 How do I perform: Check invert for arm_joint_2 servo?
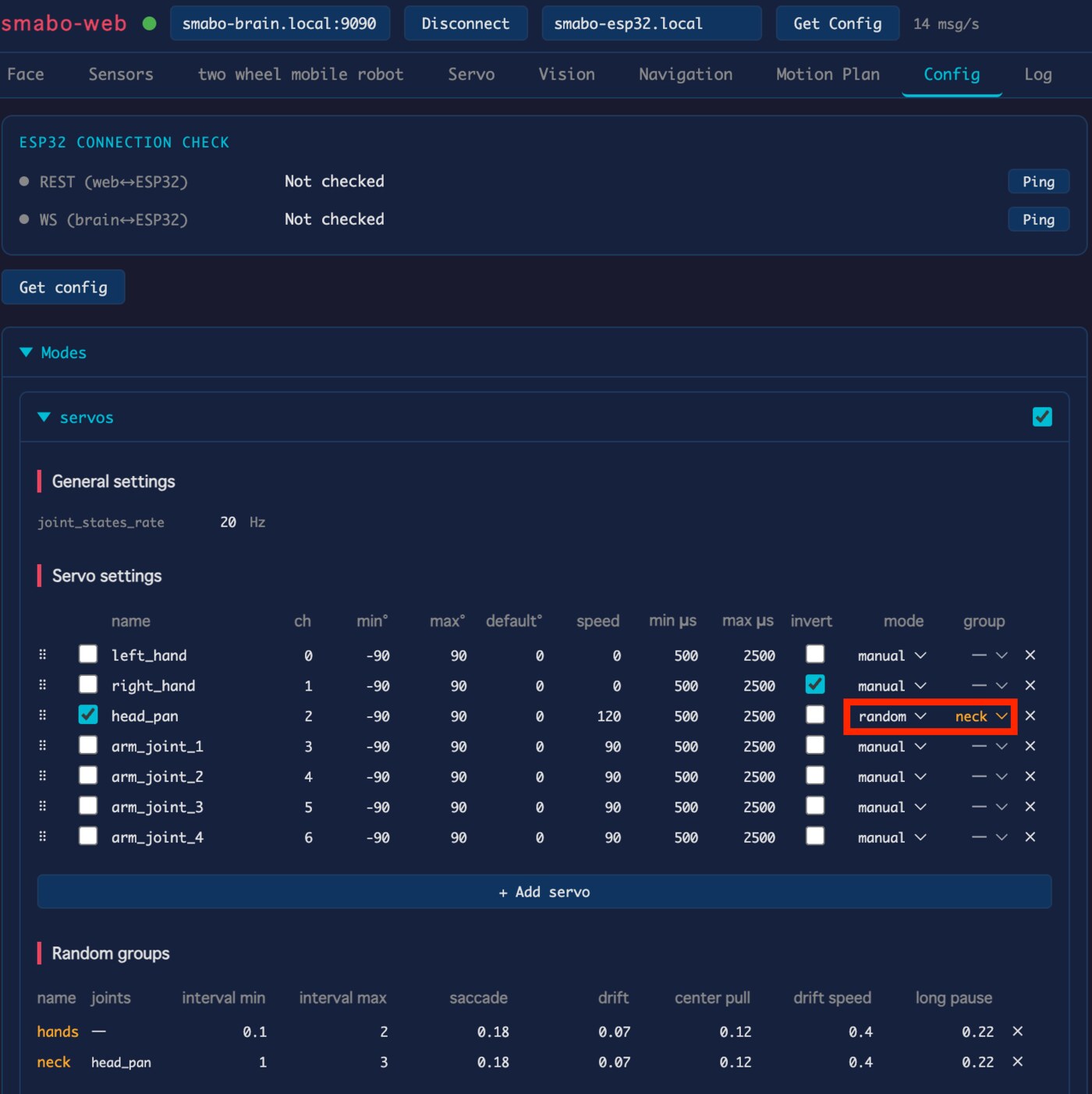coord(815,776)
